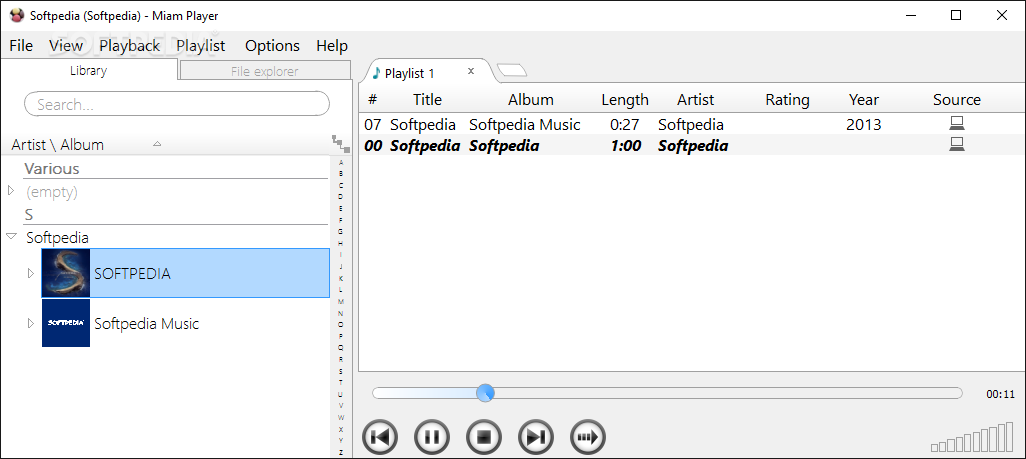
Task: Sort playlist by Artist column
Action: (x=696, y=100)
